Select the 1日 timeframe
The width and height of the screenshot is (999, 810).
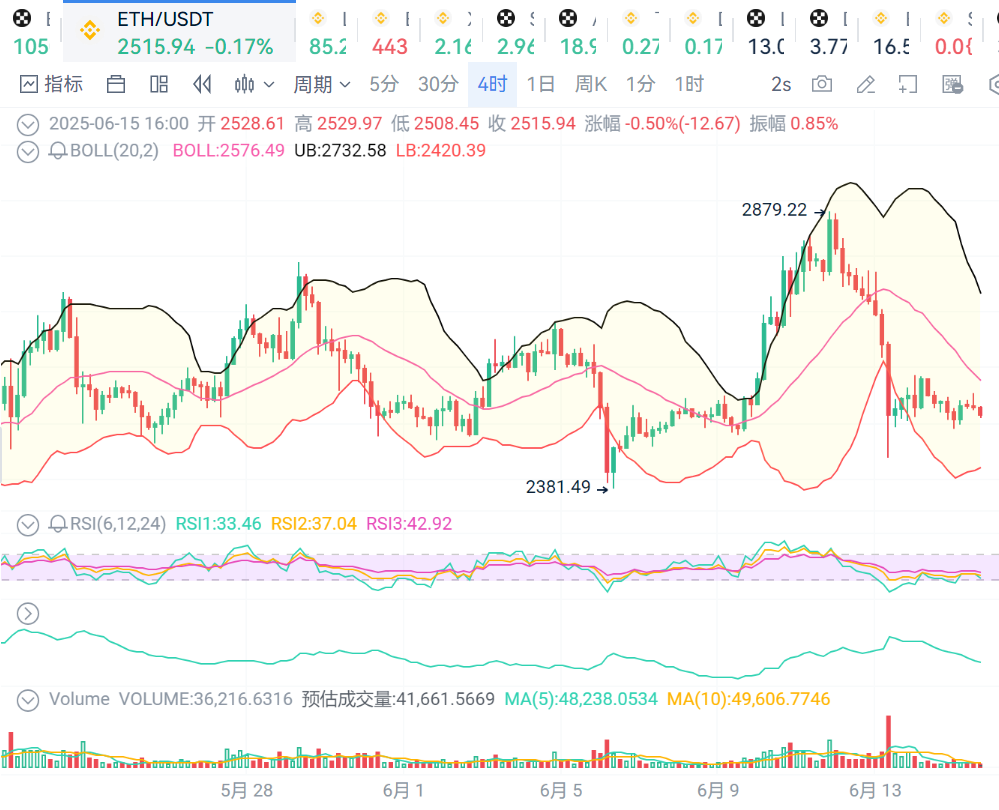(540, 84)
